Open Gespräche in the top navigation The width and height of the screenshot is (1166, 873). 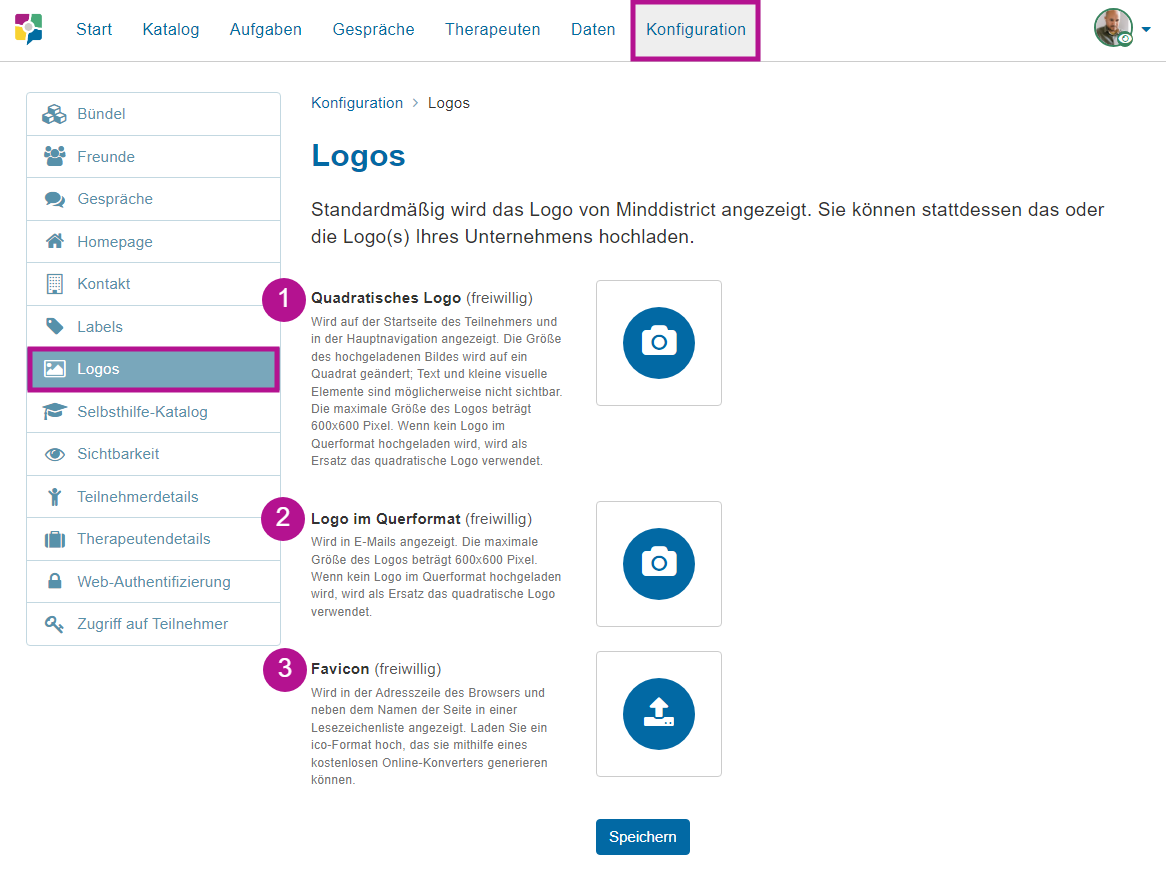(x=373, y=30)
